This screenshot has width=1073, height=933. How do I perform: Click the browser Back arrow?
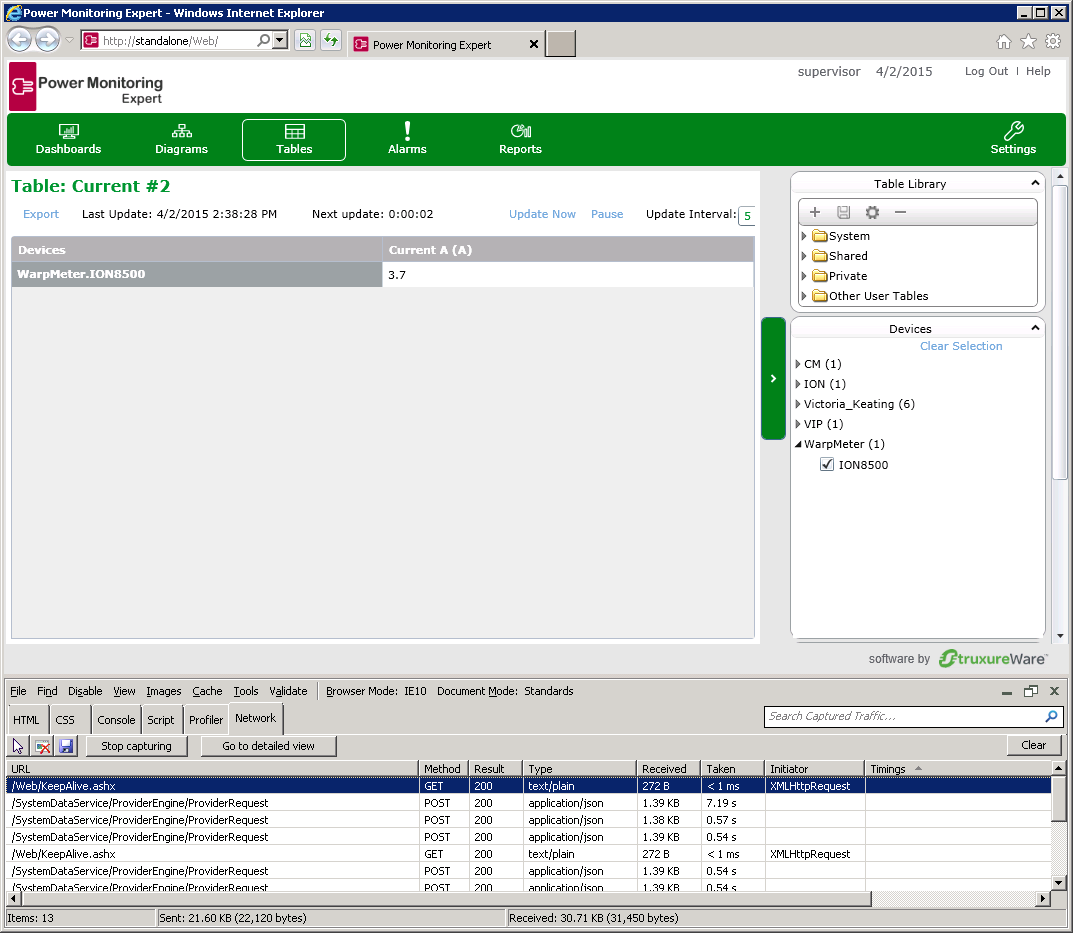point(20,40)
